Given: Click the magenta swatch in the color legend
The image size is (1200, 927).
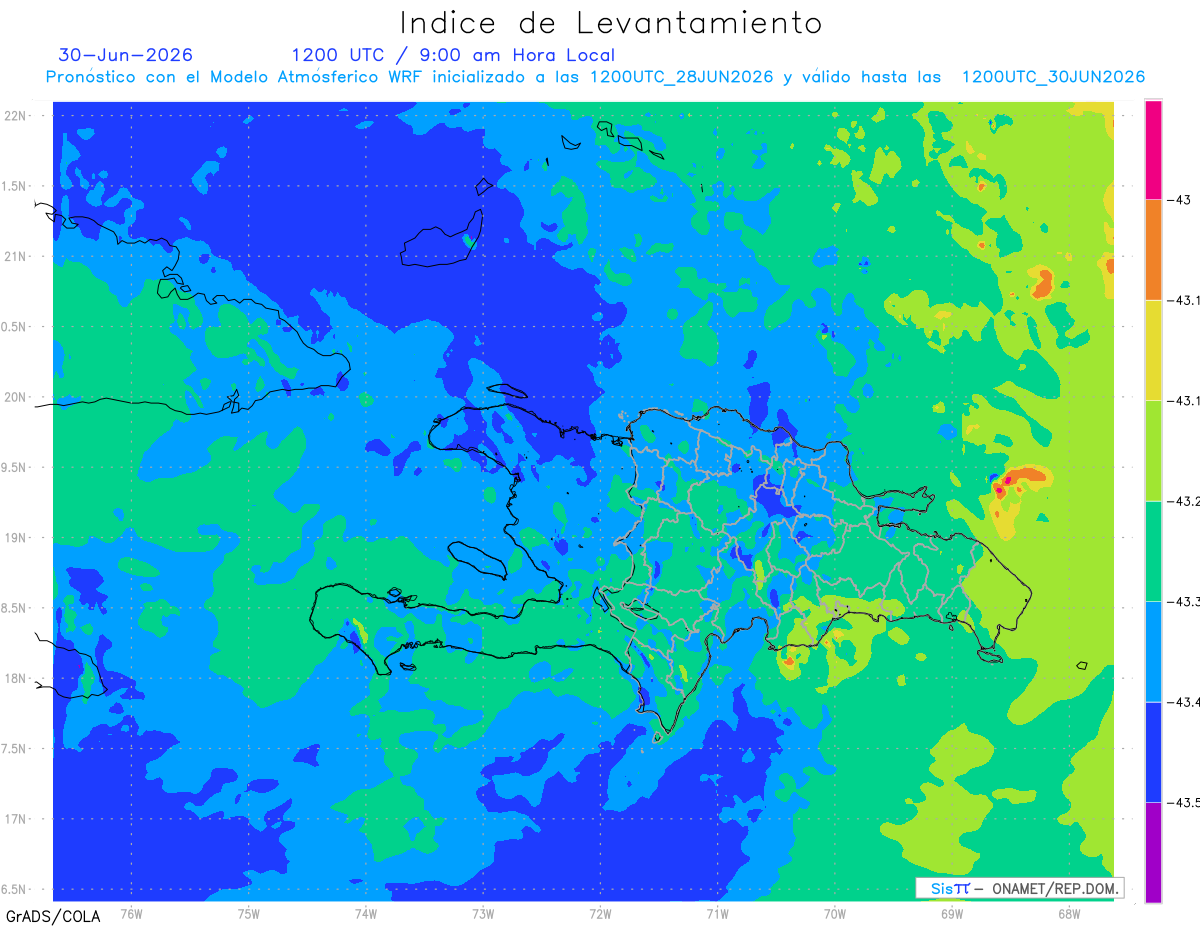Looking at the screenshot, I should [1153, 149].
